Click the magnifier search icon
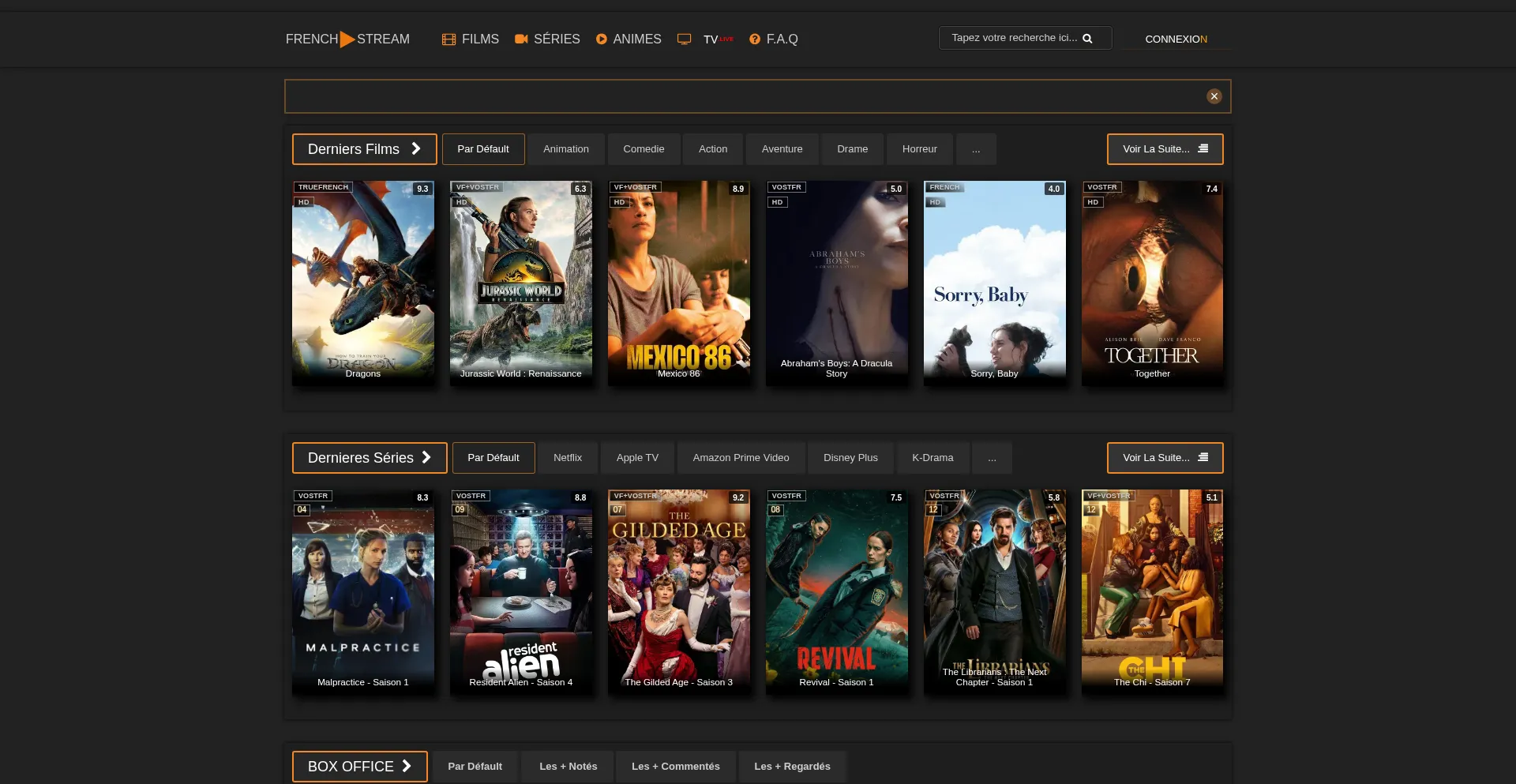The image size is (1516, 784). 1087,38
